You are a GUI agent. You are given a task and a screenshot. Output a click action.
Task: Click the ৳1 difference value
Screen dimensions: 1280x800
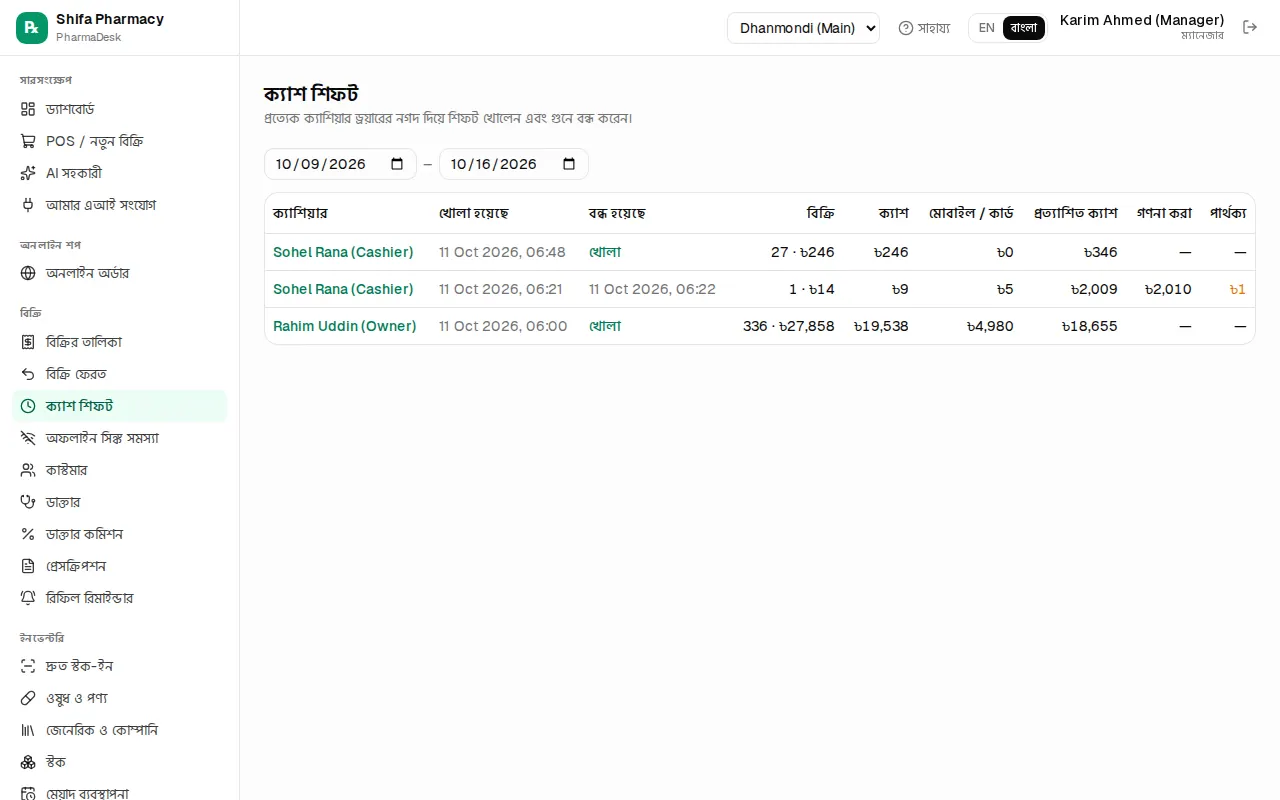[1238, 289]
